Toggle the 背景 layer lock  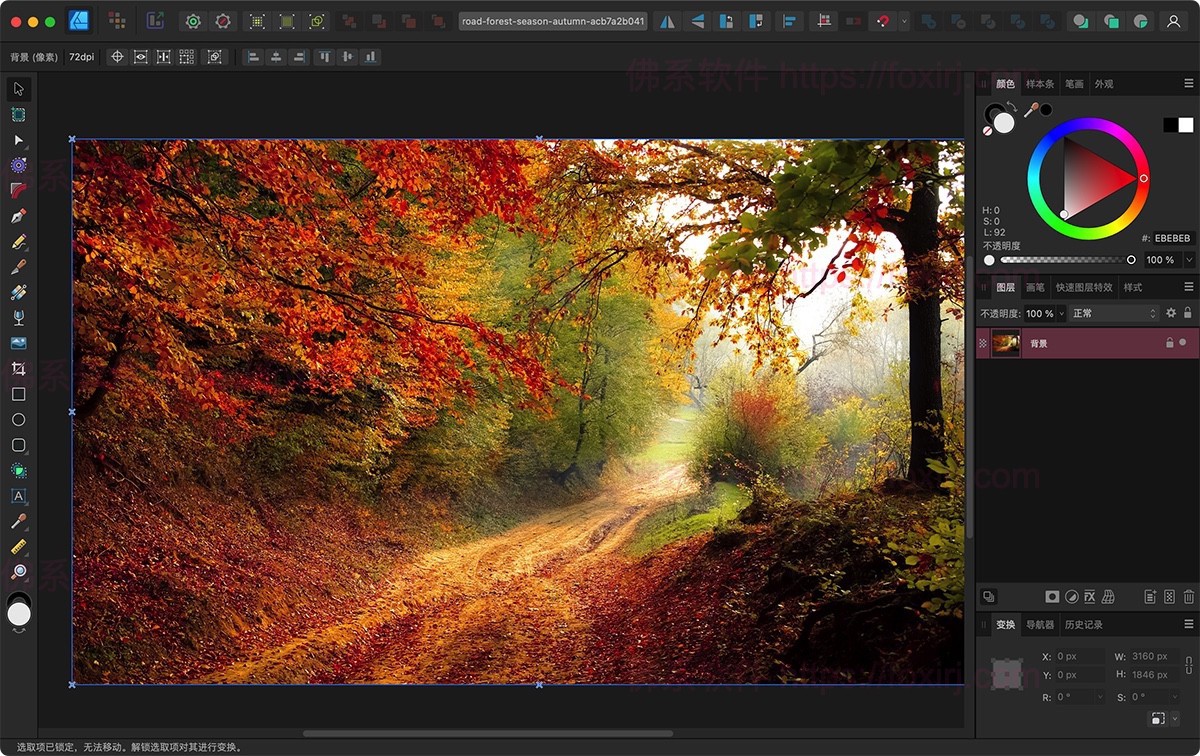click(1169, 343)
